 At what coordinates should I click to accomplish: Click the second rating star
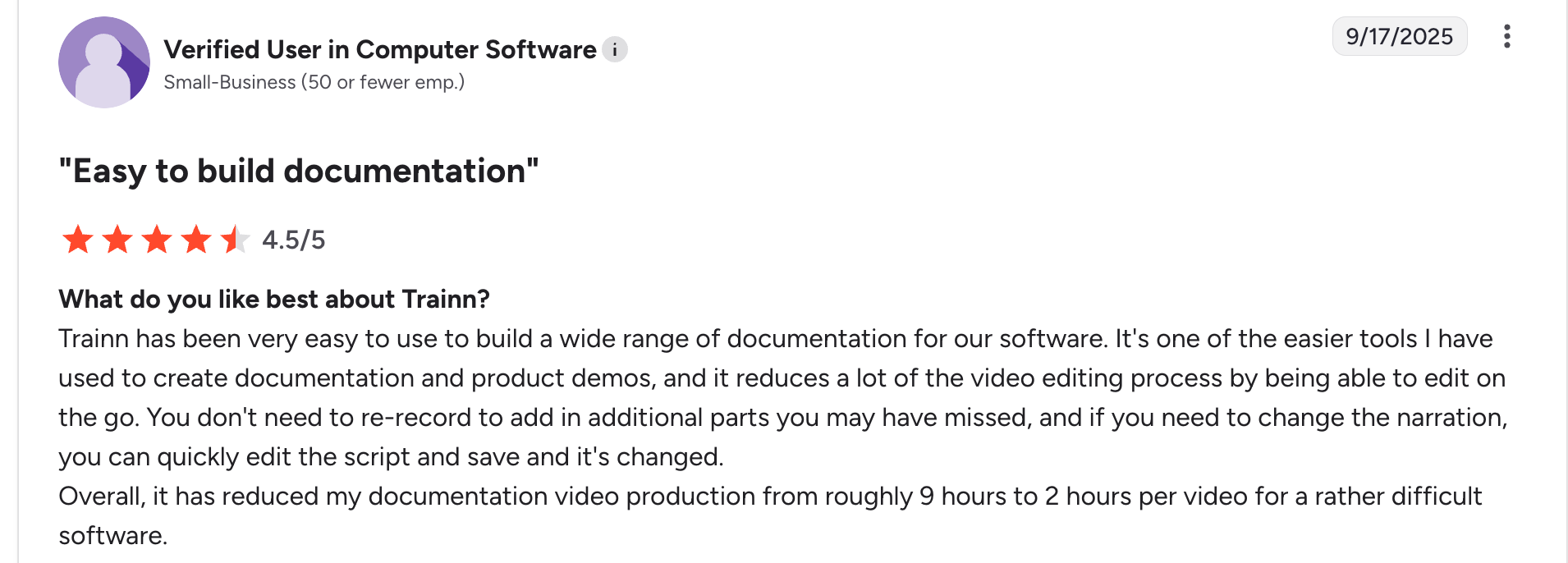[x=117, y=240]
